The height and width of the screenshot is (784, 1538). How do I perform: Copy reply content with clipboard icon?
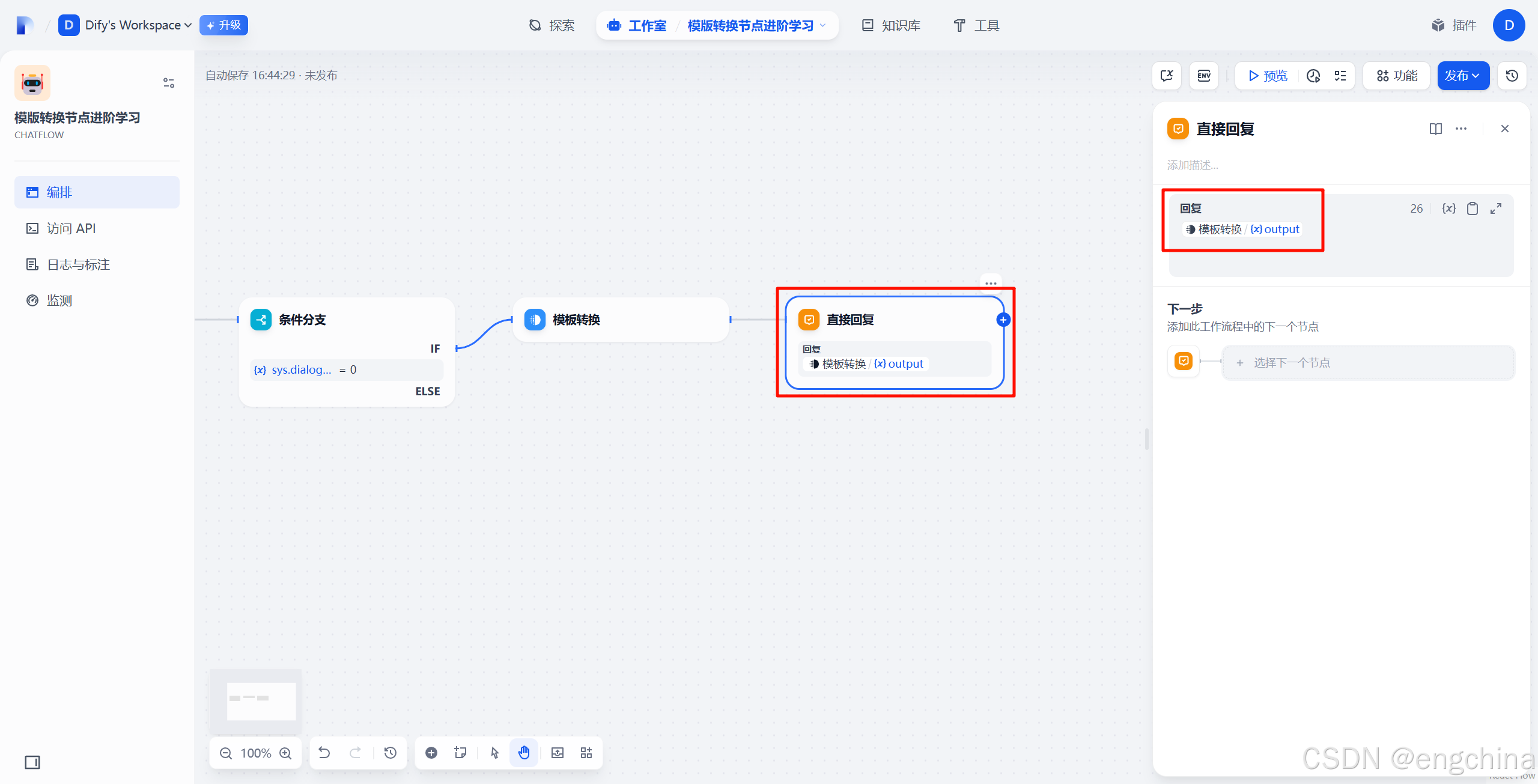click(x=1473, y=208)
